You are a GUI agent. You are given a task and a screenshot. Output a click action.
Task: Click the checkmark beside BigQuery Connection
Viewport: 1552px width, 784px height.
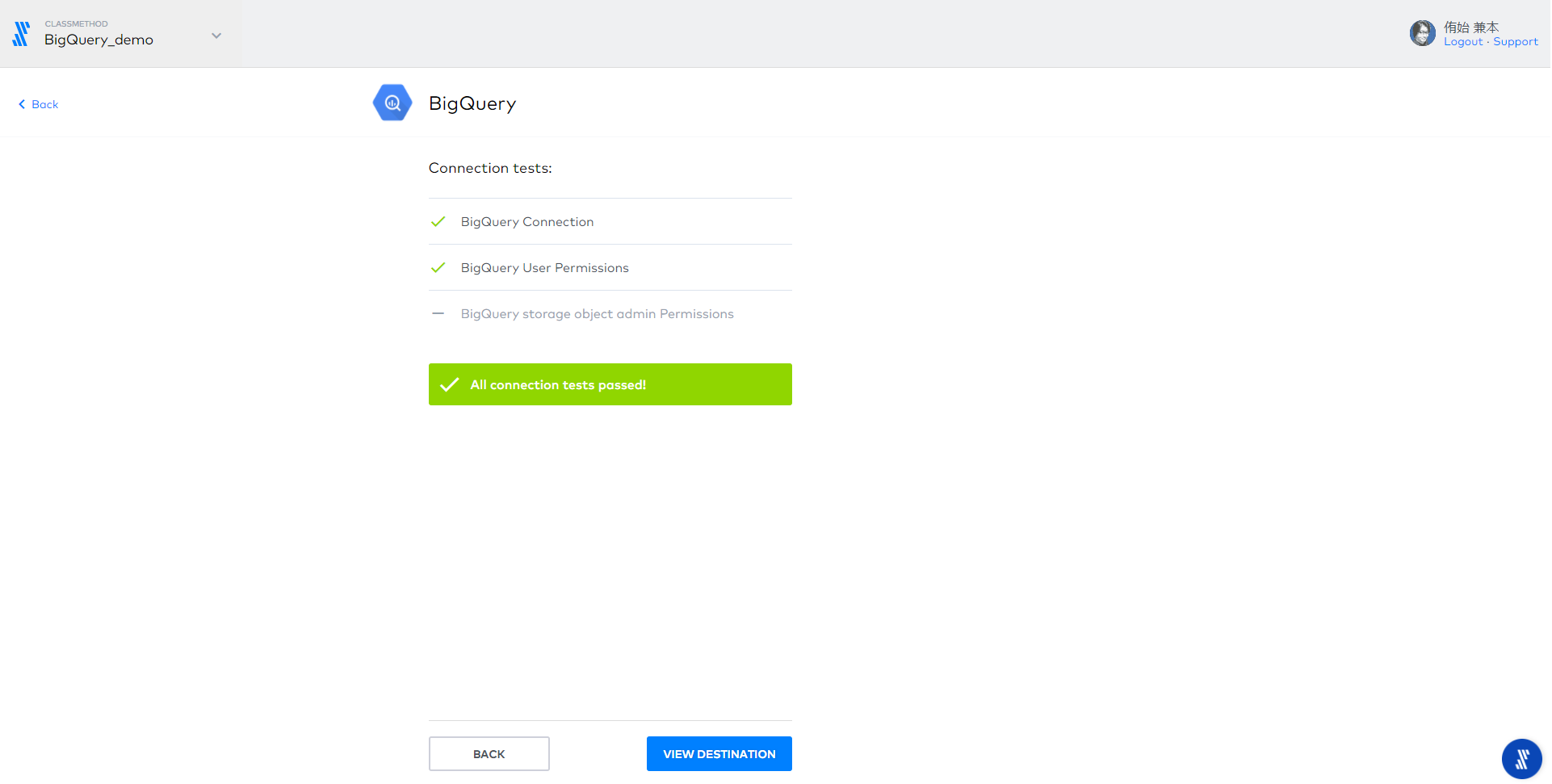[x=438, y=221]
